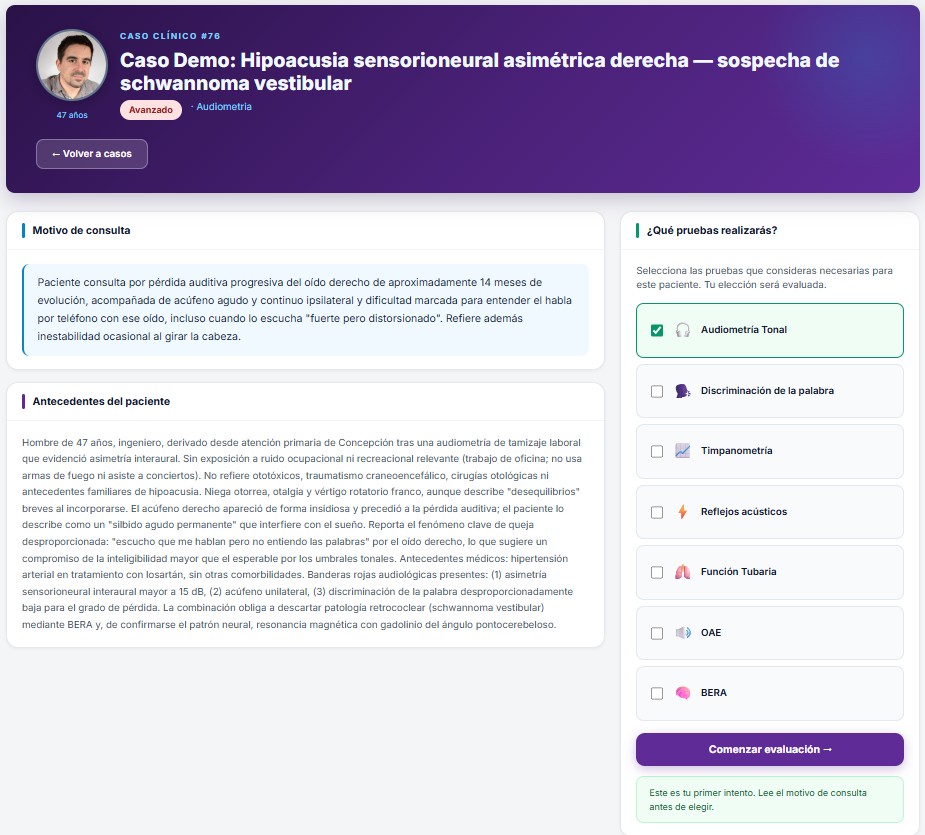
Task: Click the Audiometría category label in header
Action: tap(224, 107)
